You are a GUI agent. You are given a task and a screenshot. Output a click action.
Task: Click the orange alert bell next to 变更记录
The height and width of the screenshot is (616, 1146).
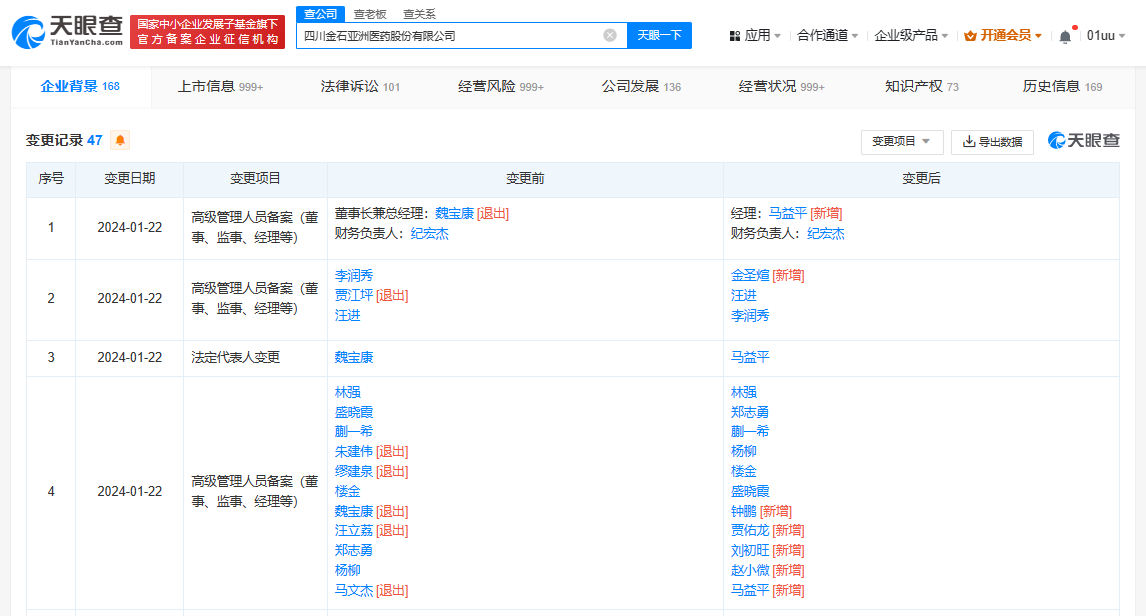(120, 140)
